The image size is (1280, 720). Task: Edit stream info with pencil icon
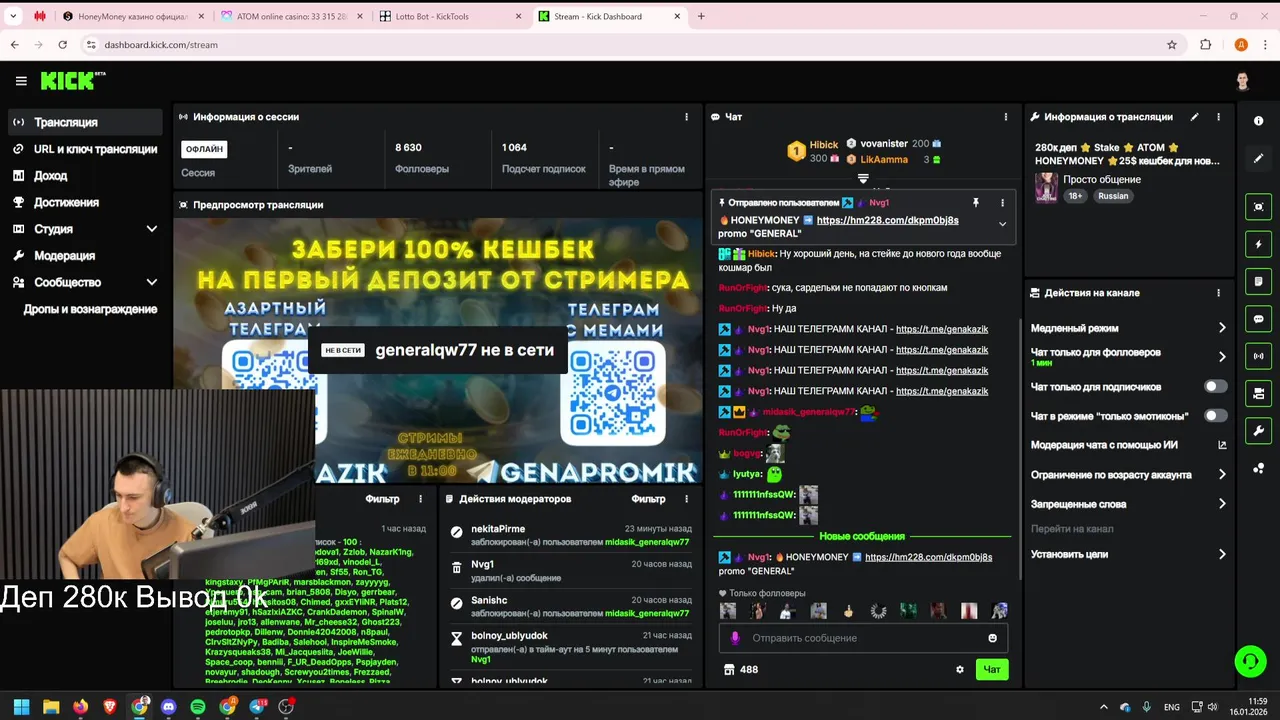(1194, 117)
